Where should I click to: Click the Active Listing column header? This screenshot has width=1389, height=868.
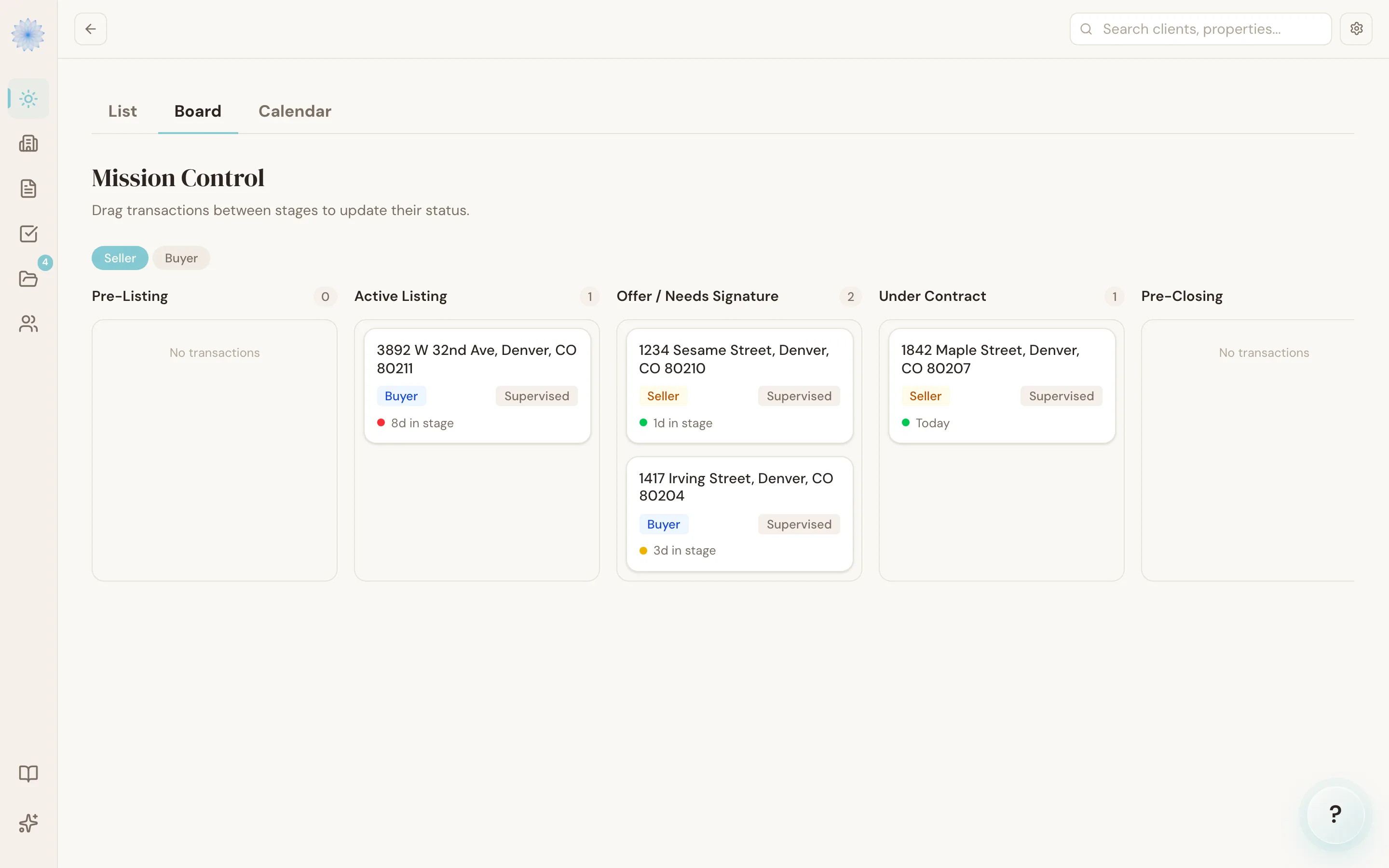tap(401, 296)
